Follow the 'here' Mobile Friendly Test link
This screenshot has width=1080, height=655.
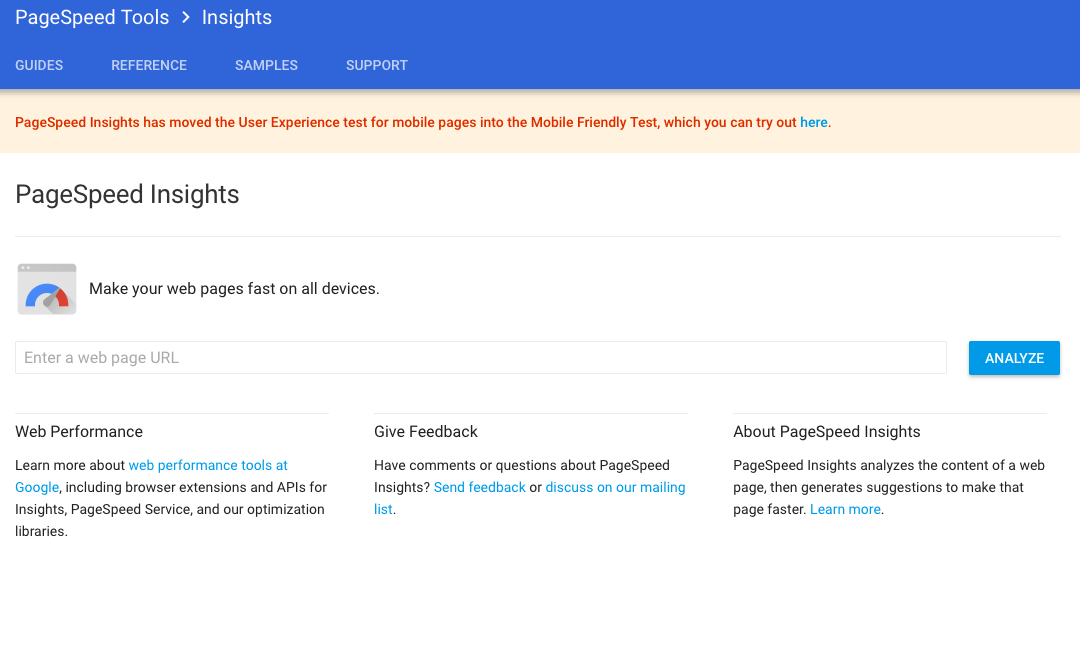(813, 123)
